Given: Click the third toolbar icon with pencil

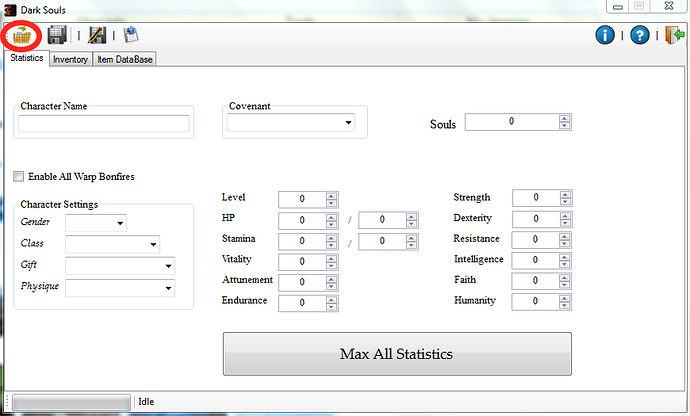Looking at the screenshot, I should [97, 35].
